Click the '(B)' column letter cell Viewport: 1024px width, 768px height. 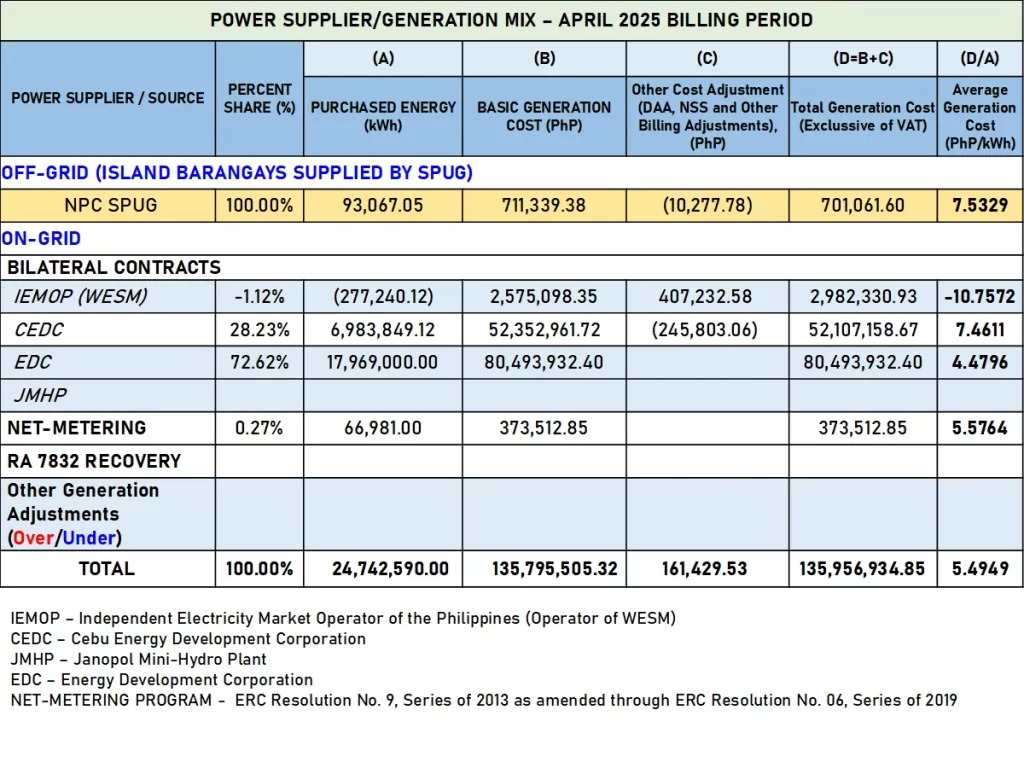tap(544, 59)
